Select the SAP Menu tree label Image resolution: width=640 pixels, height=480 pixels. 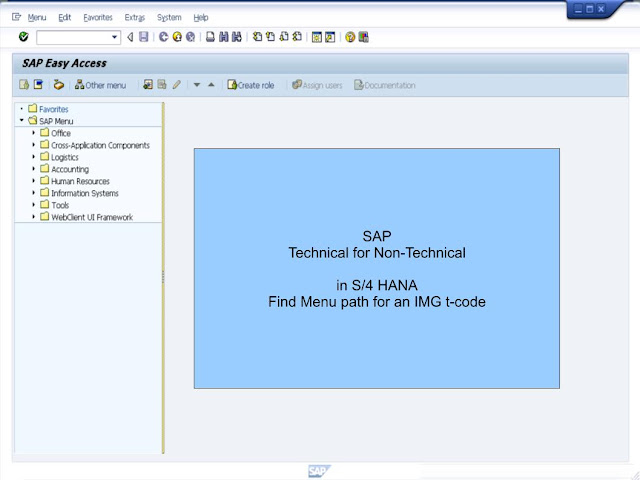click(56, 121)
